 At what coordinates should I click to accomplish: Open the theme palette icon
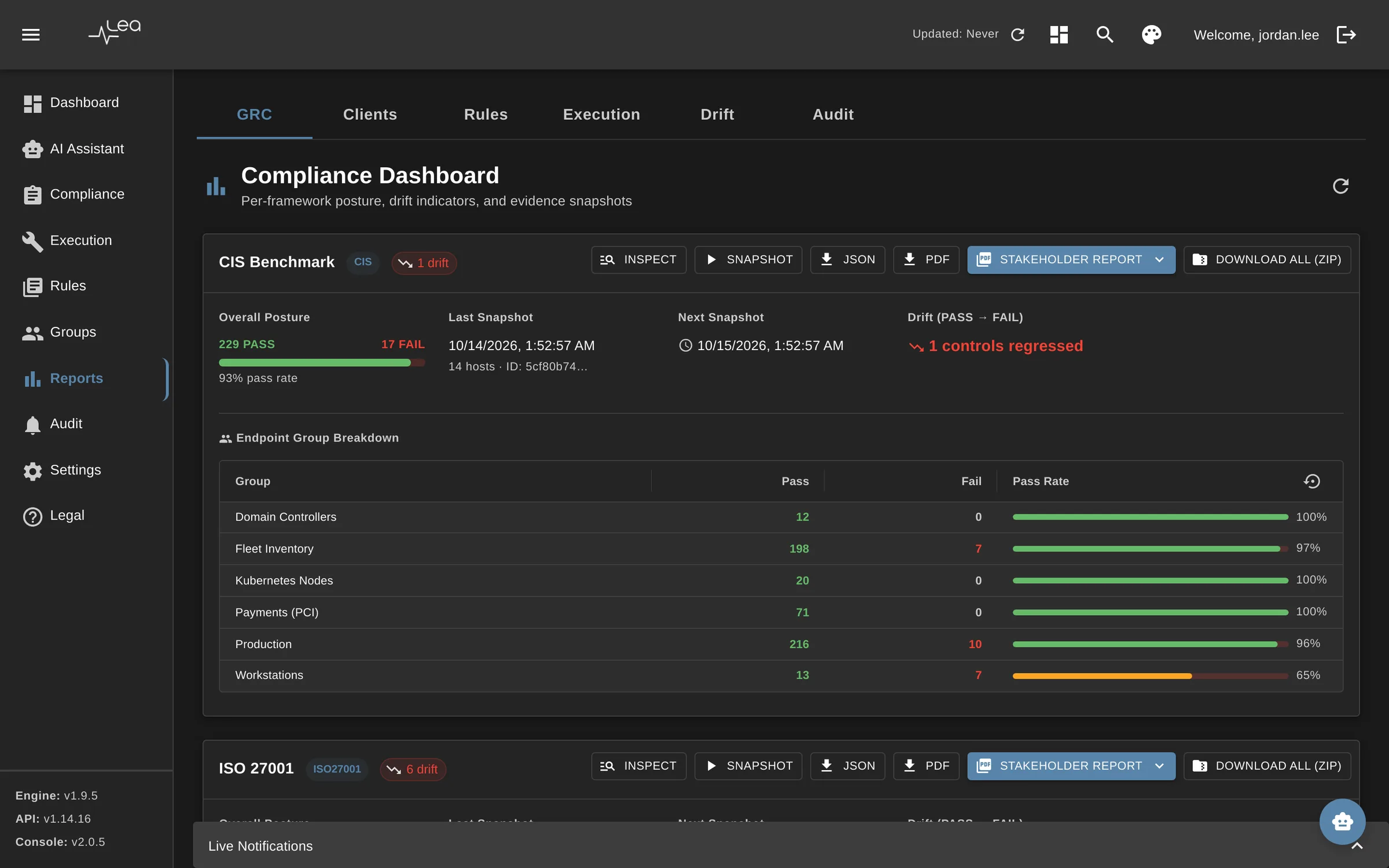[x=1151, y=35]
